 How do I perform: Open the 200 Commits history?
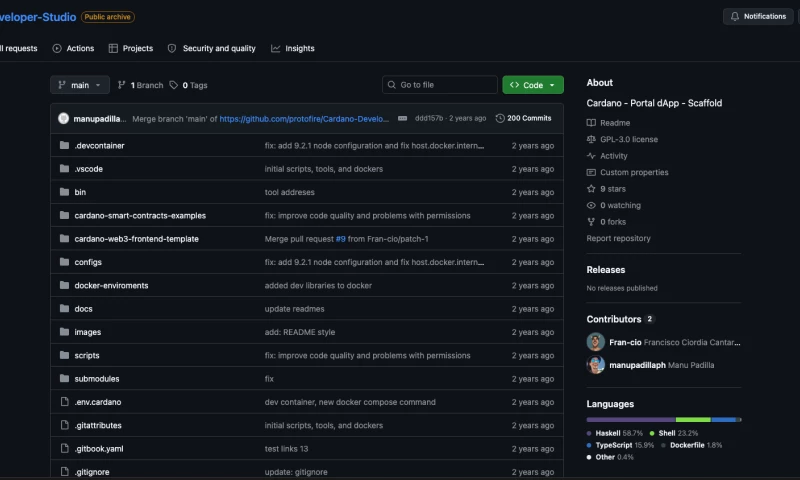click(x=523, y=118)
